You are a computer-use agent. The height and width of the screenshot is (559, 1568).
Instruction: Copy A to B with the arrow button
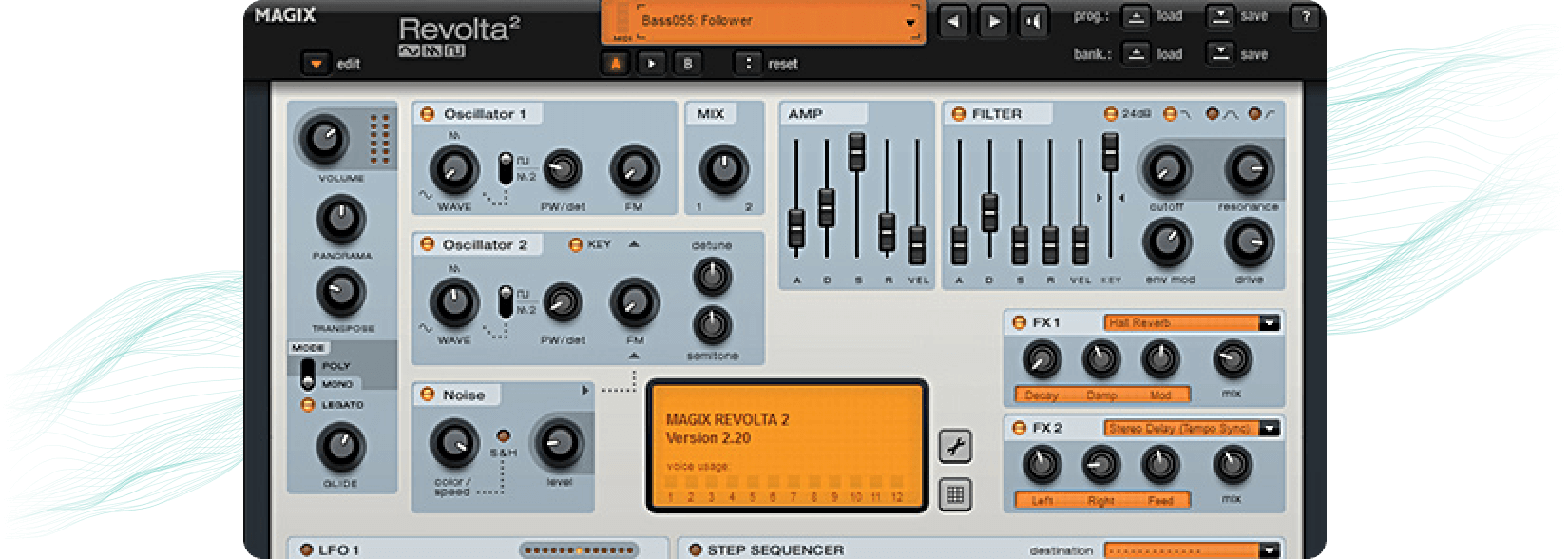(651, 64)
